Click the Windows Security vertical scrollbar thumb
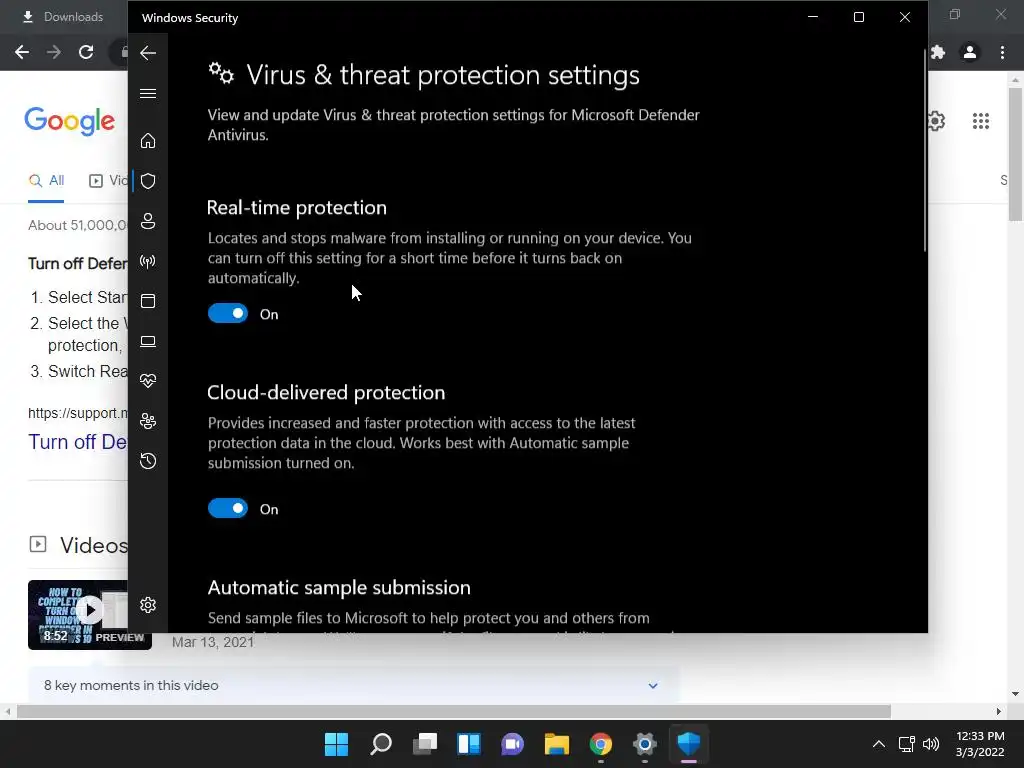The height and width of the screenshot is (768, 1024). [x=925, y=152]
